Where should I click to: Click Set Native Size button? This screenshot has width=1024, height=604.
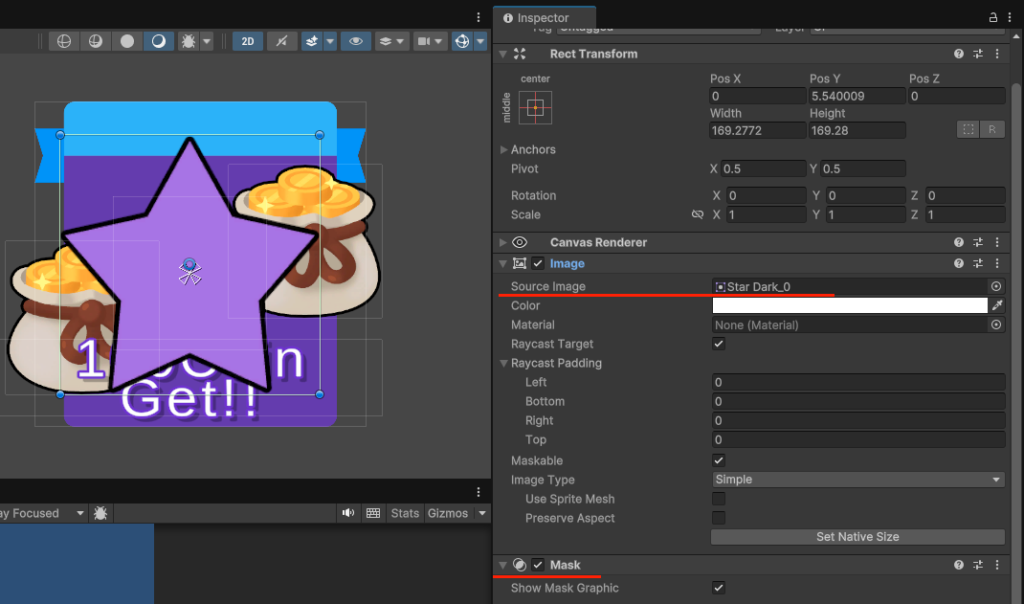pyautogui.click(x=857, y=537)
